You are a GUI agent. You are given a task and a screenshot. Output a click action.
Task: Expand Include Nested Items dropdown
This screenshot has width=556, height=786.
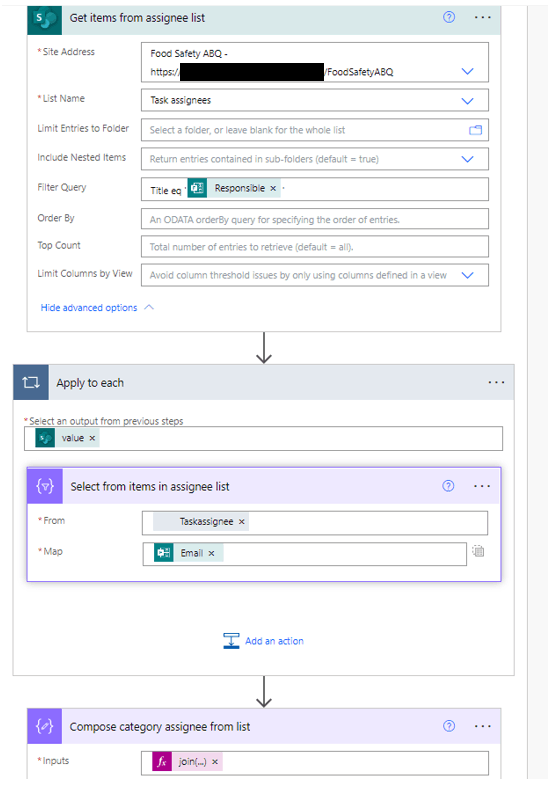(467, 159)
